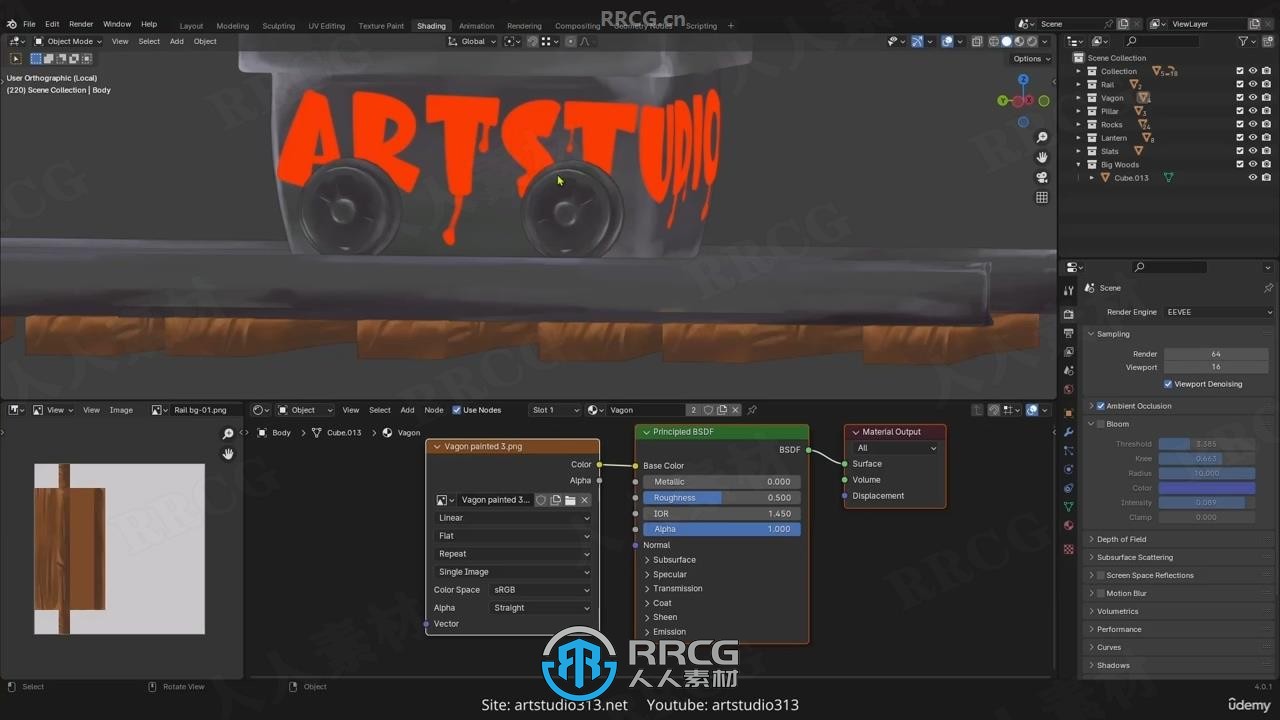
Task: Click the viewport zoom magnifier gizmo
Action: (1042, 138)
